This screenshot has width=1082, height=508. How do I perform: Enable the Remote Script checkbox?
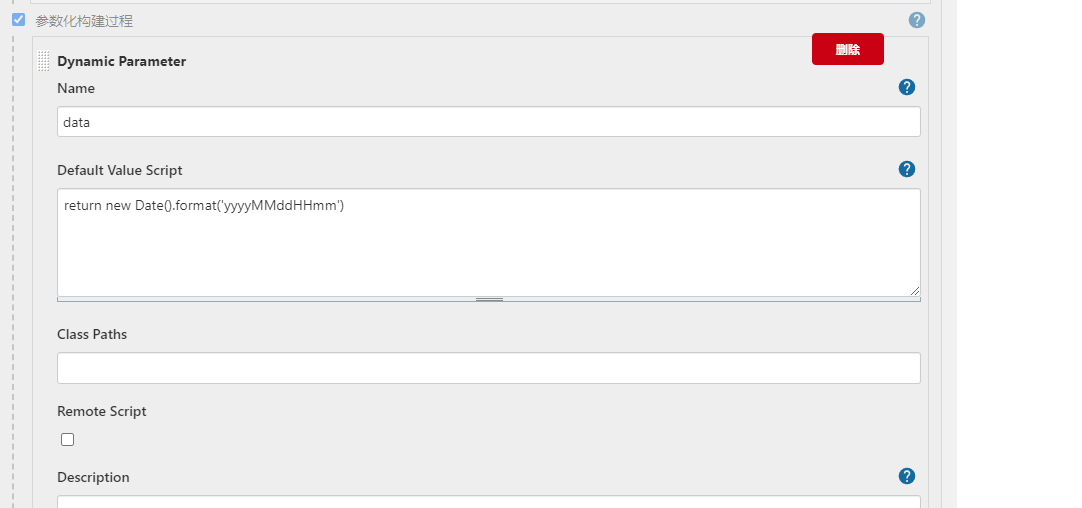pyautogui.click(x=68, y=439)
